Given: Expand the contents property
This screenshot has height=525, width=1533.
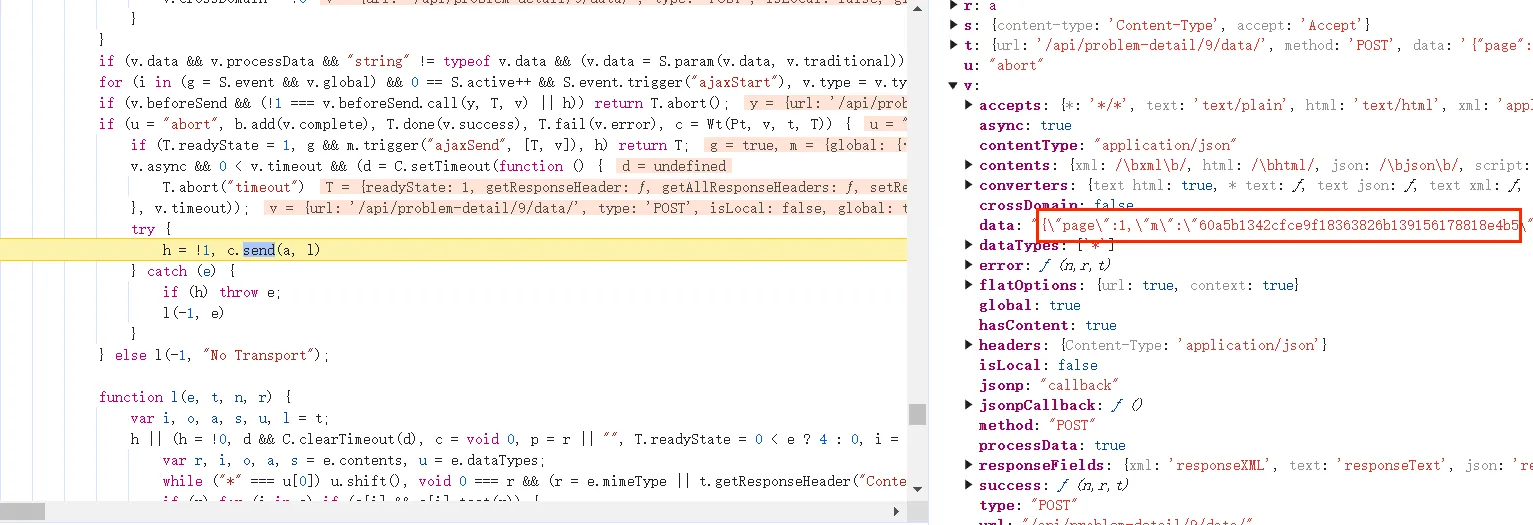Looking at the screenshot, I should (x=968, y=165).
